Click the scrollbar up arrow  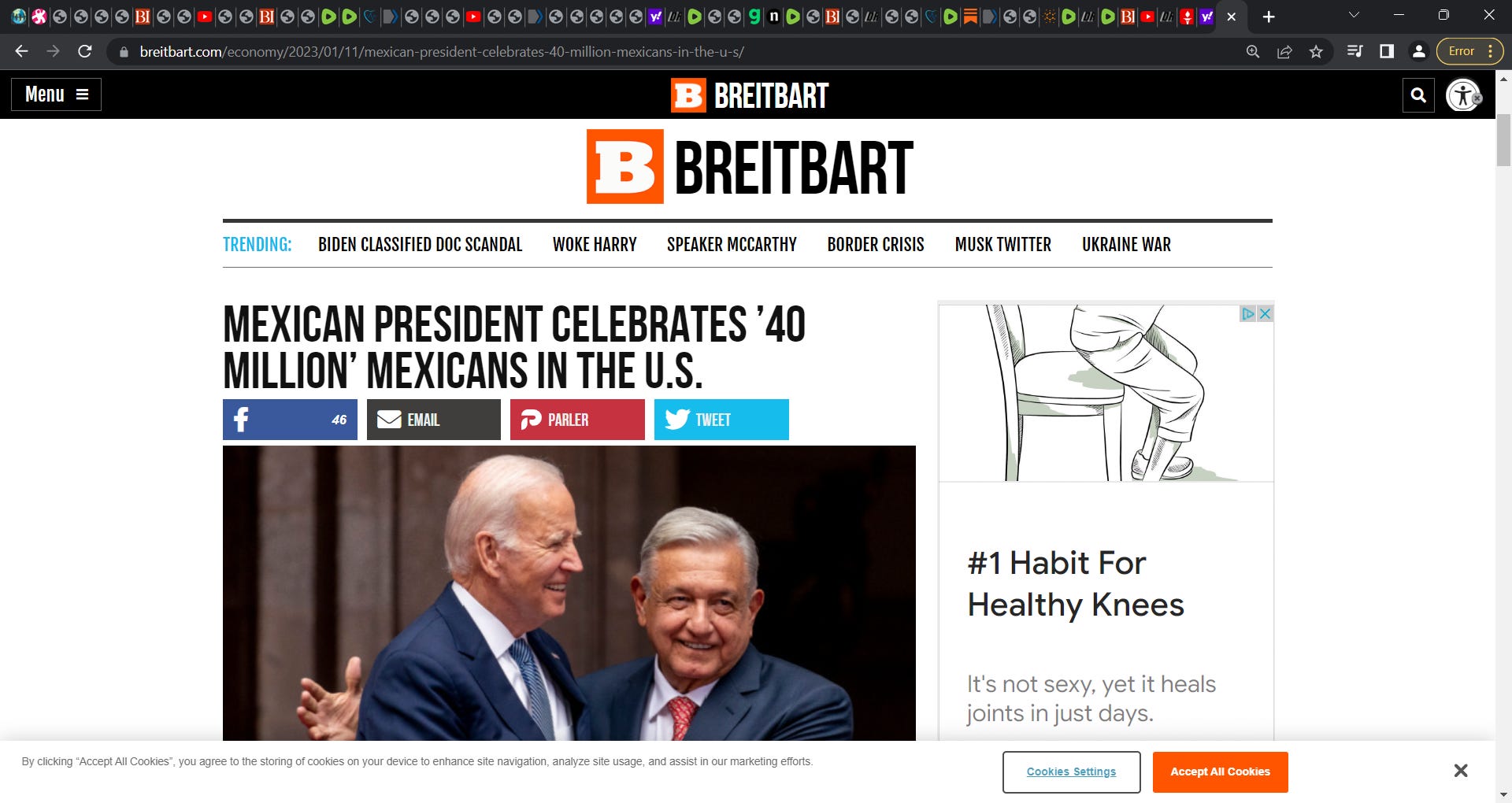[1503, 78]
